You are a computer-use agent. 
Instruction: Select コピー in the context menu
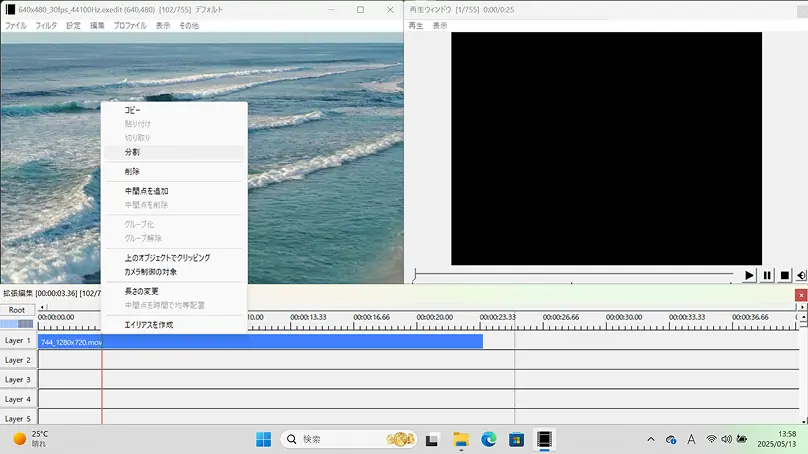174,110
